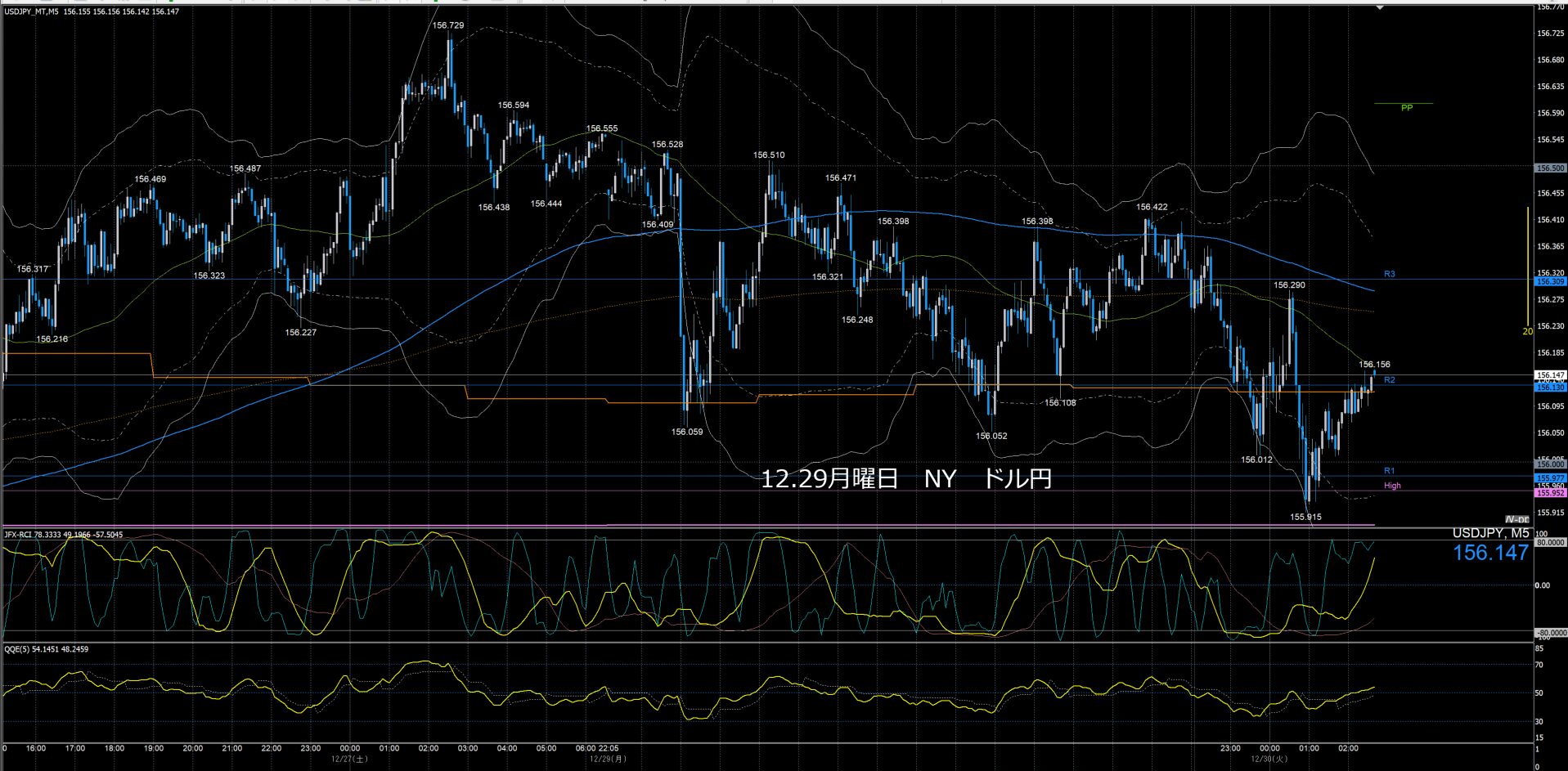Click the pink High line label
1568x771 pixels.
pyautogui.click(x=1391, y=486)
